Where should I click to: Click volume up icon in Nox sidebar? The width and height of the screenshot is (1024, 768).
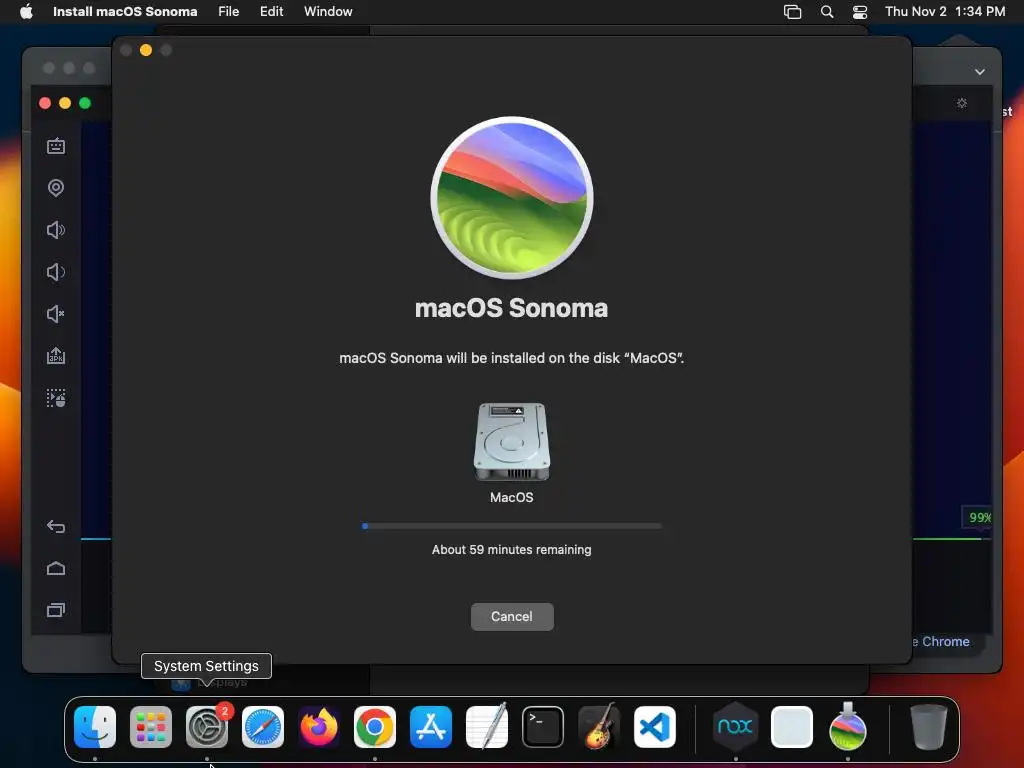[56, 230]
